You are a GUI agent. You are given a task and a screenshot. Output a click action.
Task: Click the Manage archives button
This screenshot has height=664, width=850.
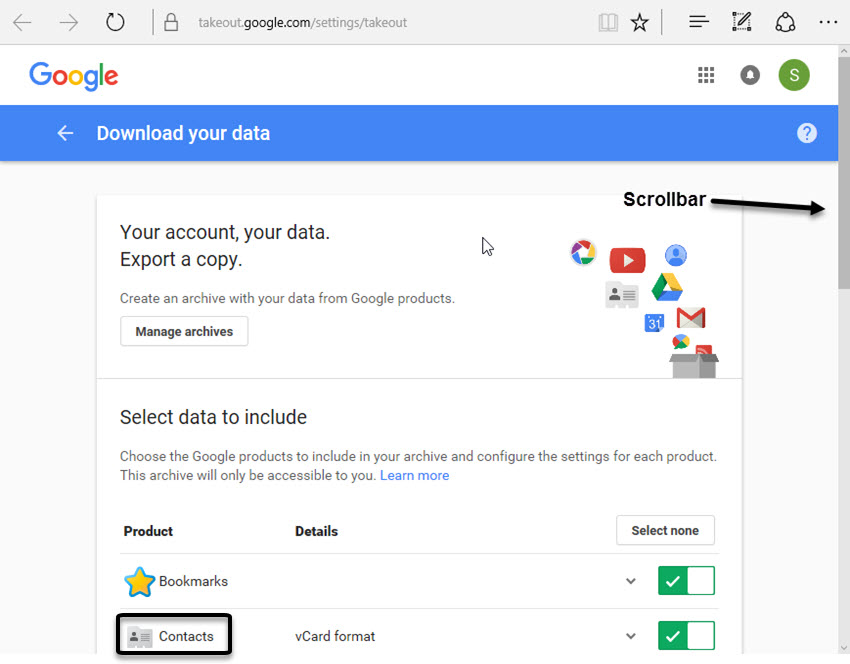(184, 331)
